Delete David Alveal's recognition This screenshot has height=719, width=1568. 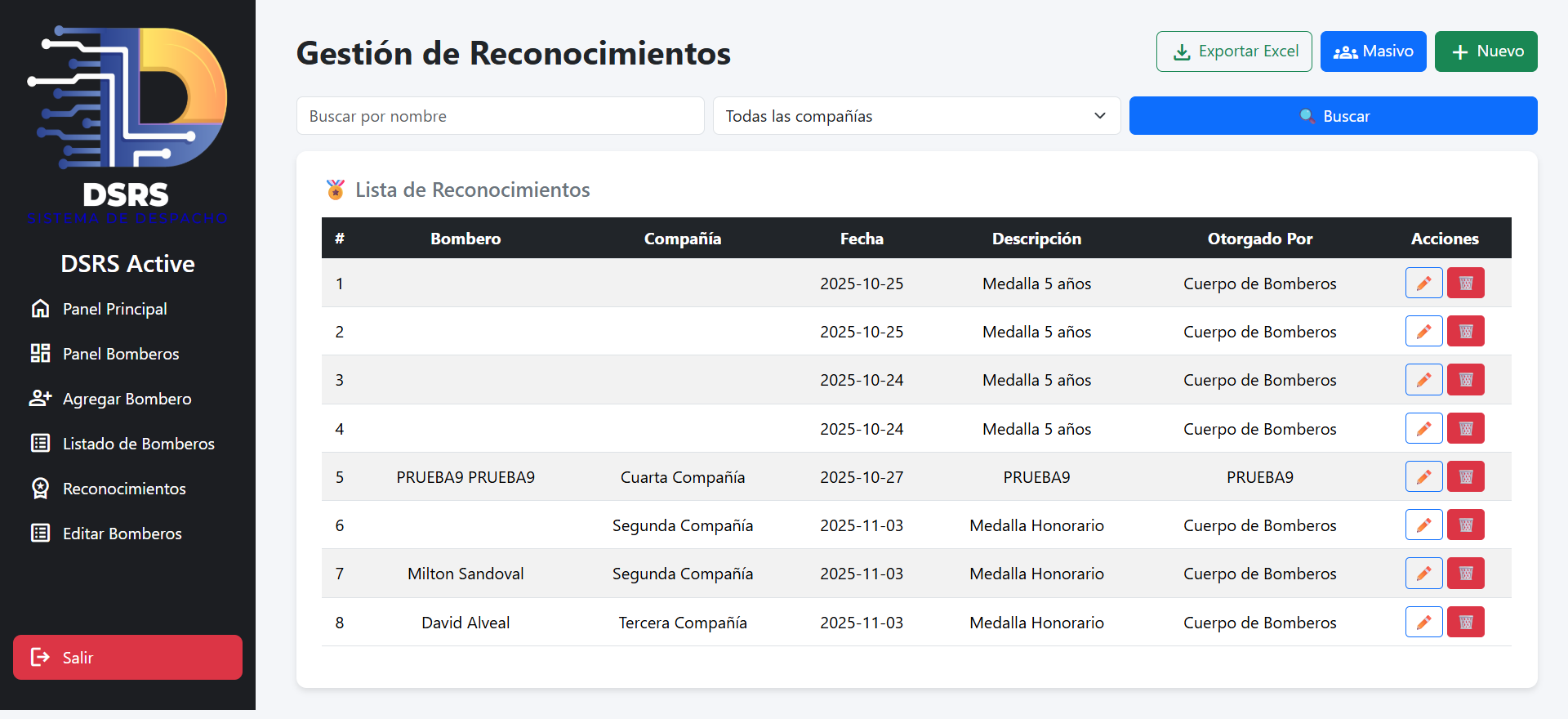[x=1466, y=622]
